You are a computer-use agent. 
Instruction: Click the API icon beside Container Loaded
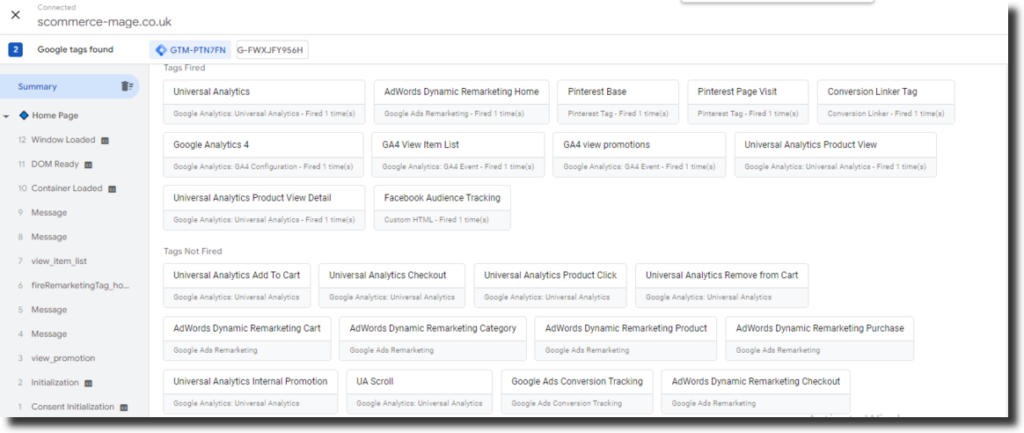pyautogui.click(x=112, y=189)
